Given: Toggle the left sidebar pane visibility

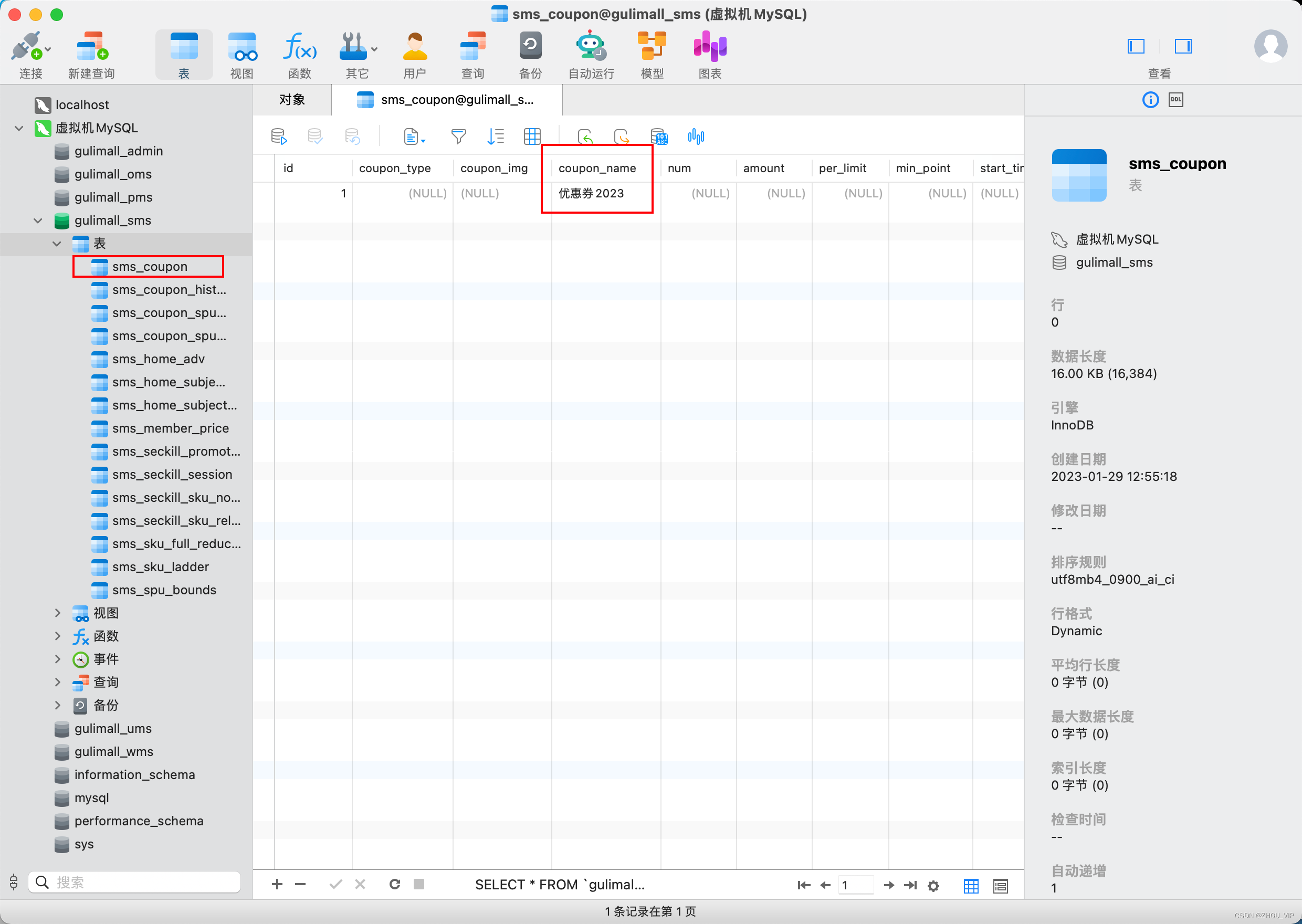Looking at the screenshot, I should click(x=1136, y=46).
